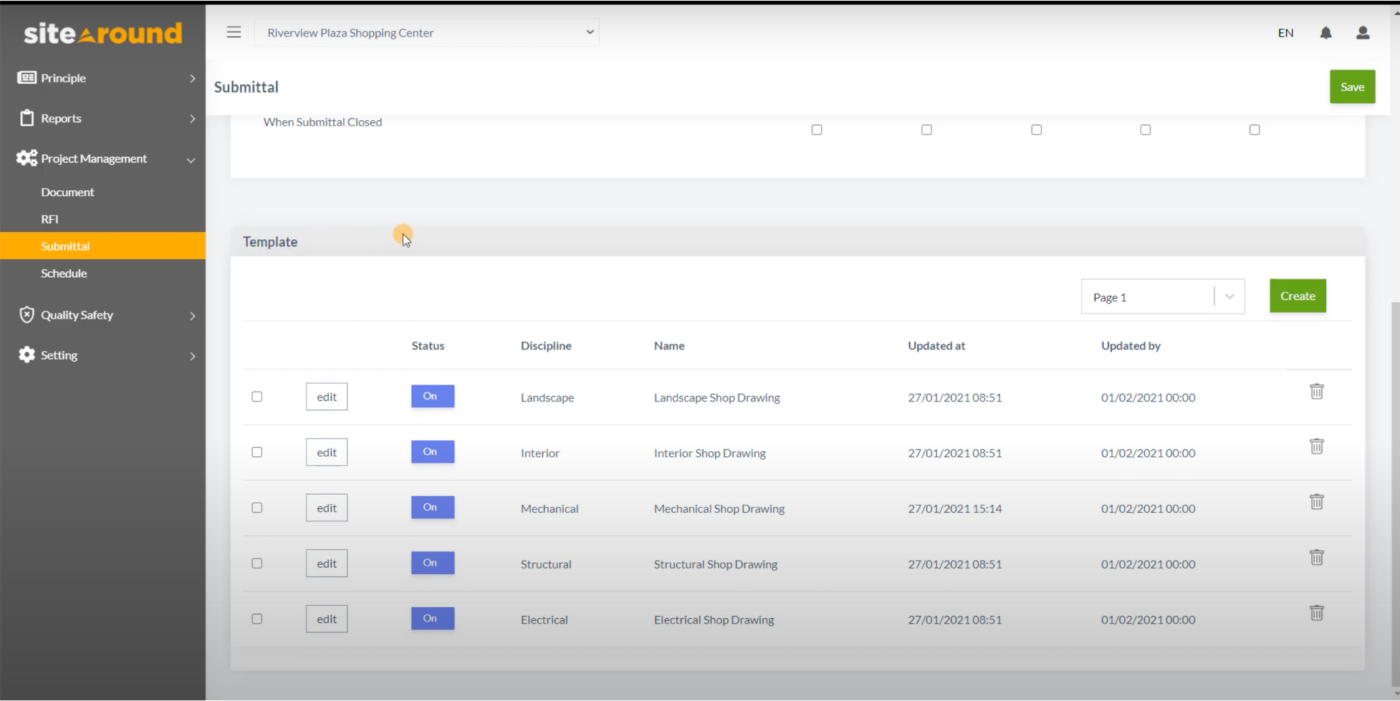Delete the Structural Shop Drawing template
The width and height of the screenshot is (1400, 701).
[1317, 557]
